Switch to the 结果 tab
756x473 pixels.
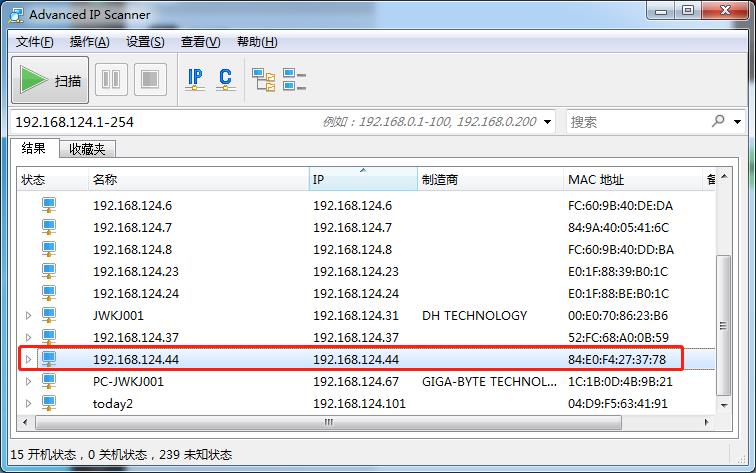34,149
